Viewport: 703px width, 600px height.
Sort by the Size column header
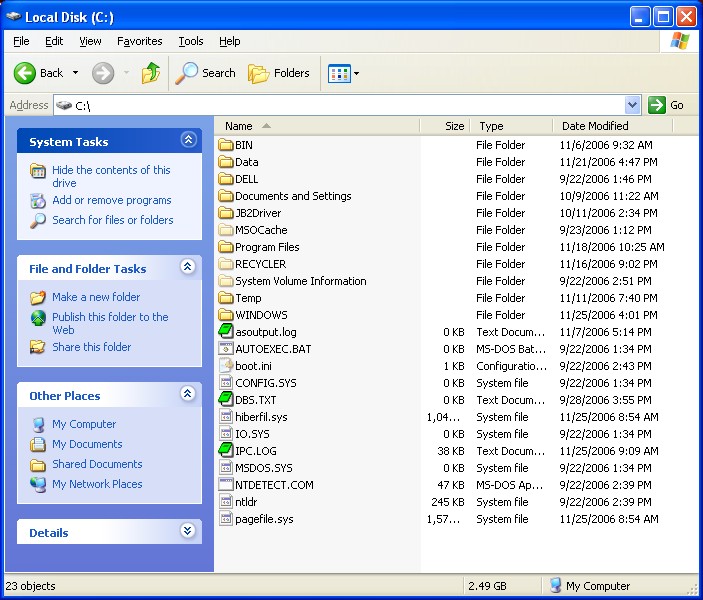(445, 126)
